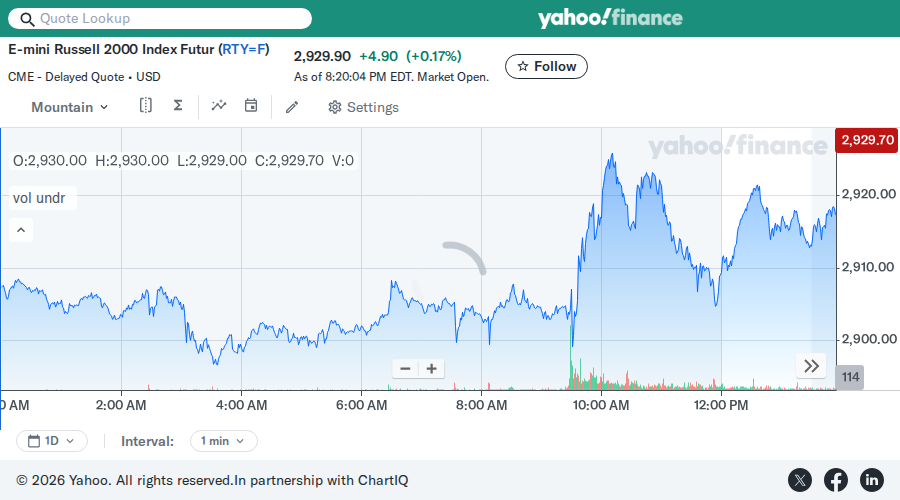Select the pencil draw tool
Viewport: 900px width, 500px height.
292,107
